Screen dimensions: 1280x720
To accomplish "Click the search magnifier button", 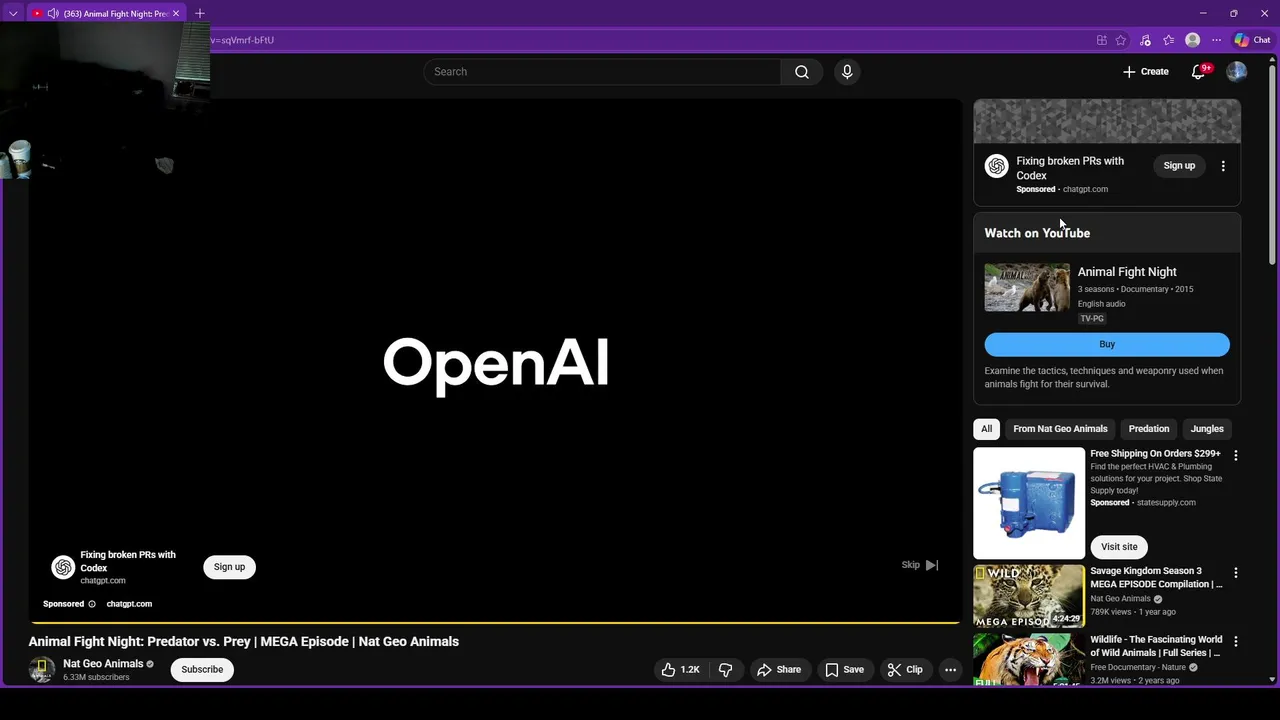I will pos(802,72).
